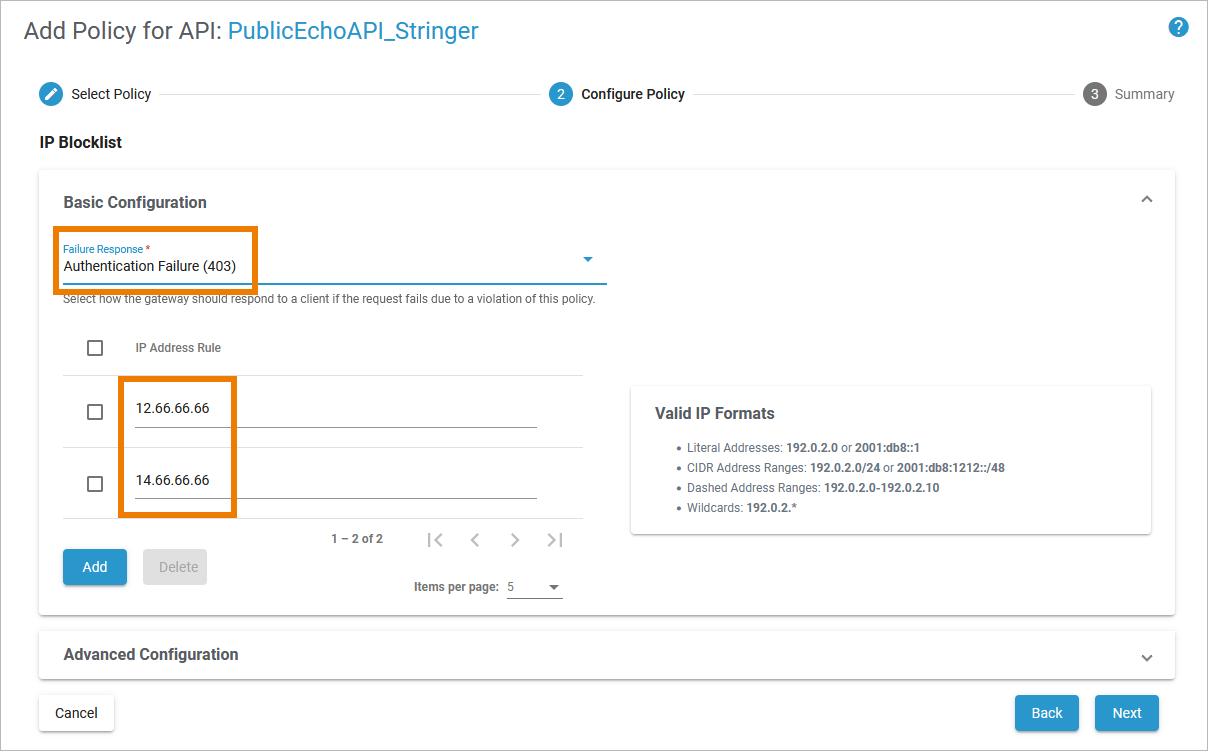Open the Failure Response dropdown
The width and height of the screenshot is (1208, 751).
pyautogui.click(x=588, y=260)
